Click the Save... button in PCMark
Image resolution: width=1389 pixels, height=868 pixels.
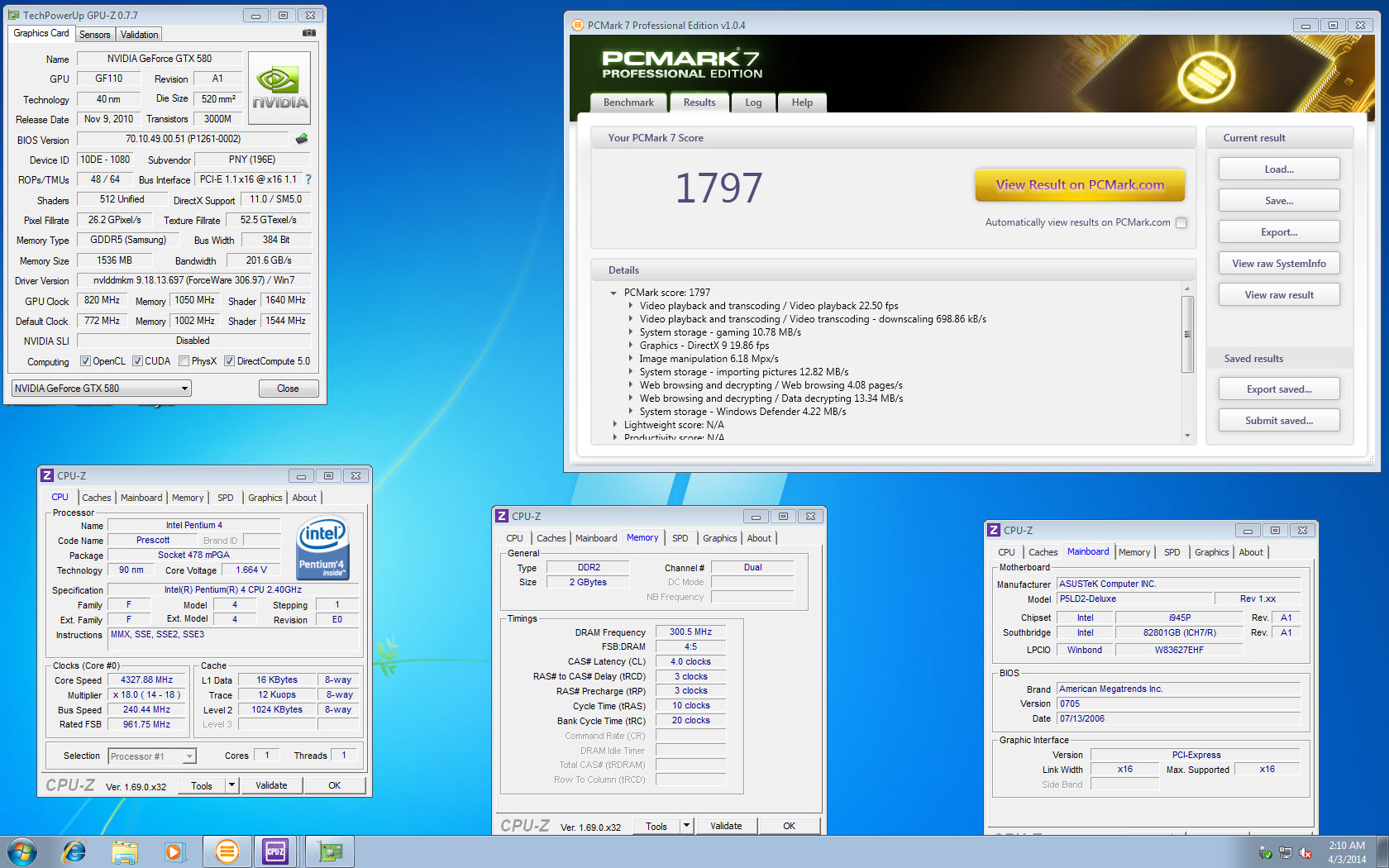point(1279,201)
